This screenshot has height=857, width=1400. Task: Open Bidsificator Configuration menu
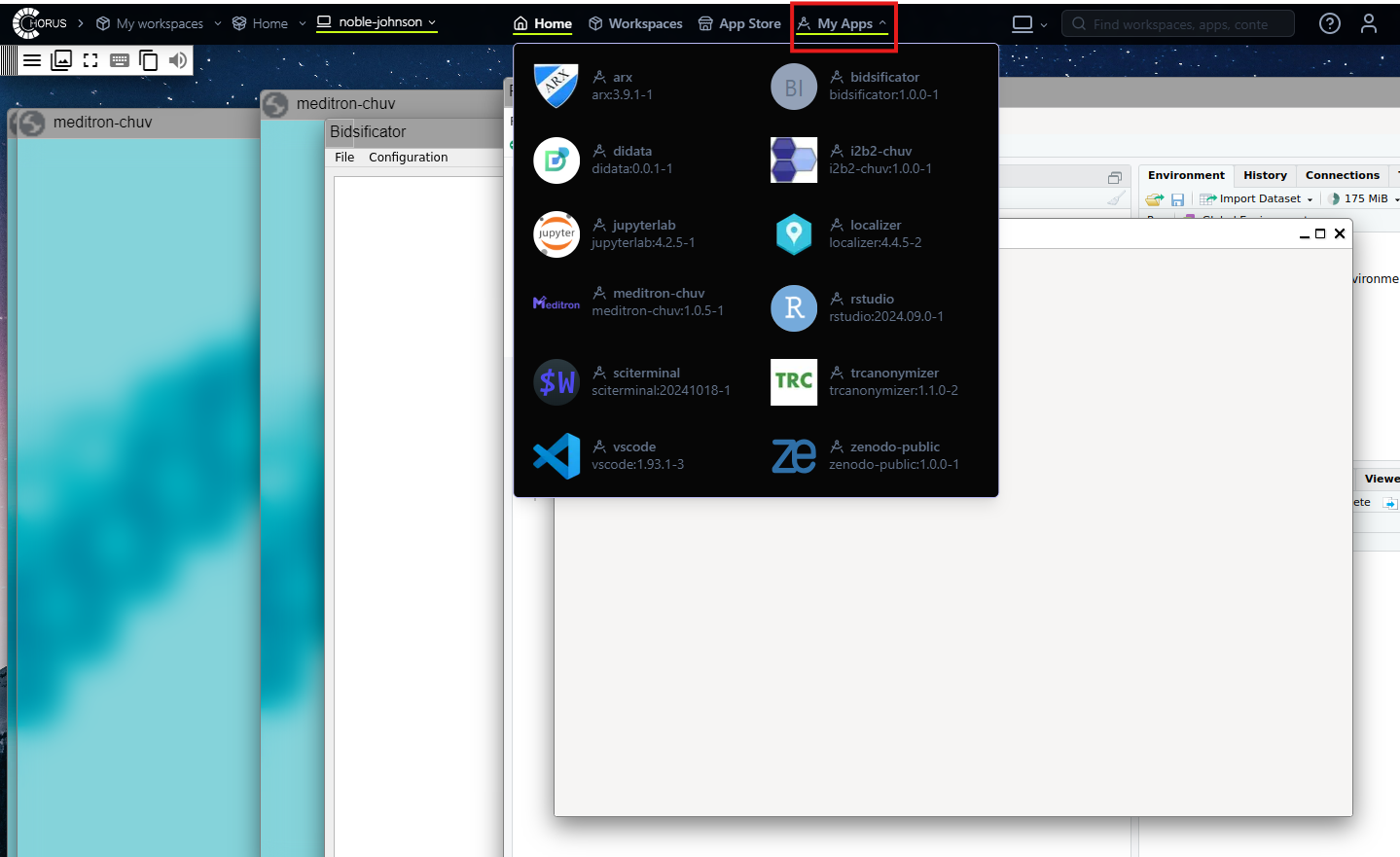click(x=408, y=157)
